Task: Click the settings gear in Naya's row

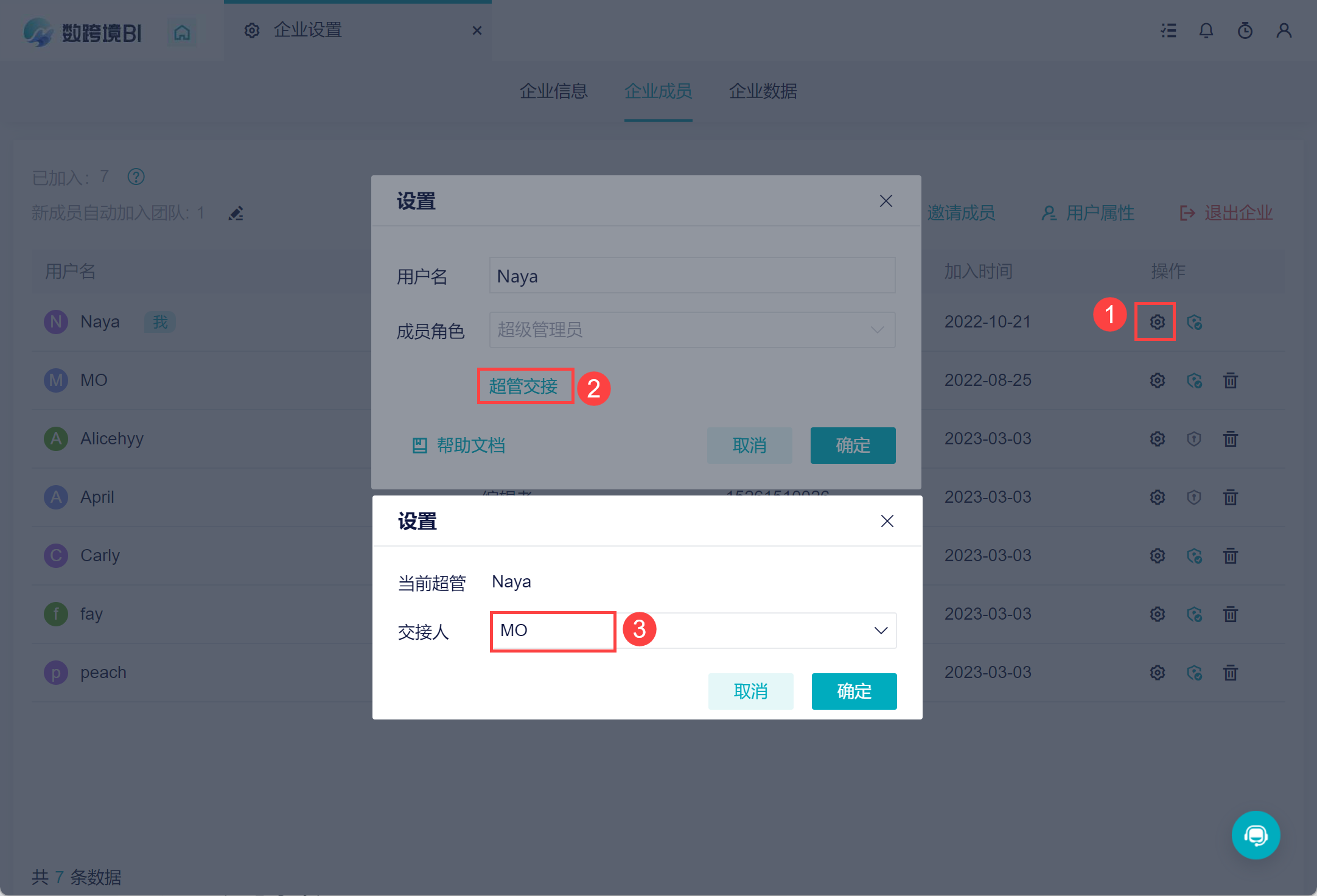Action: click(x=1156, y=321)
